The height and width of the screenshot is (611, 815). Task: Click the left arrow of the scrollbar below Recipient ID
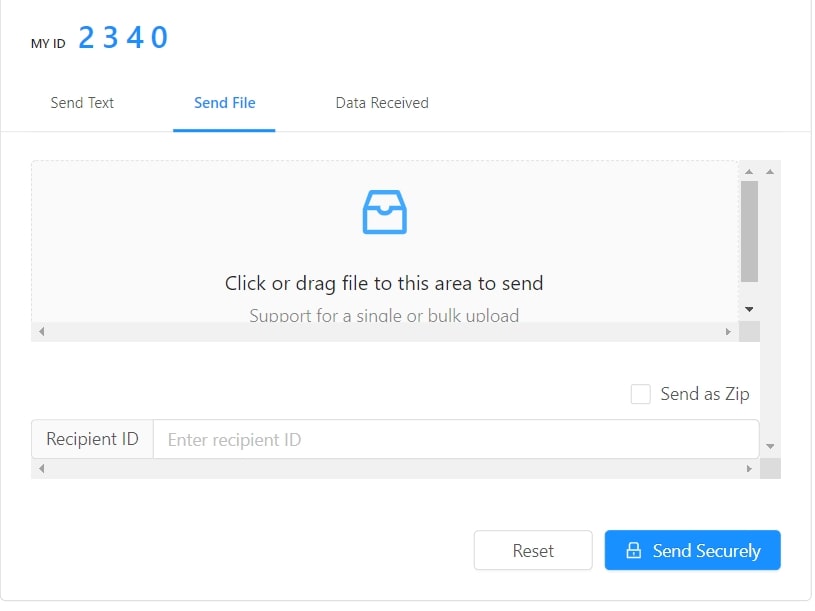41,468
